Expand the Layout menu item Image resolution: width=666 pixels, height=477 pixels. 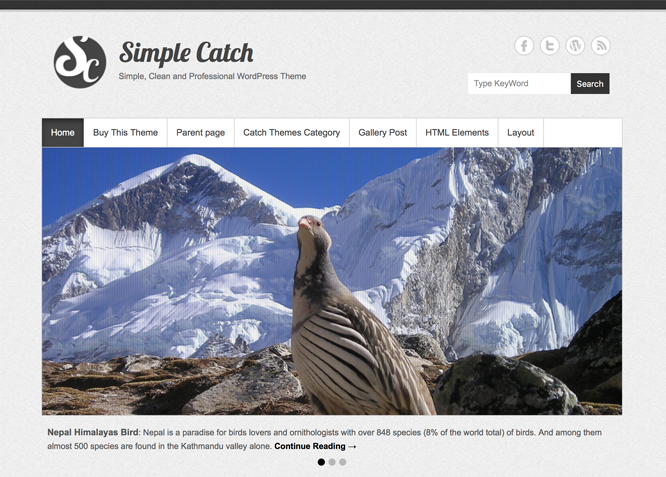point(521,133)
